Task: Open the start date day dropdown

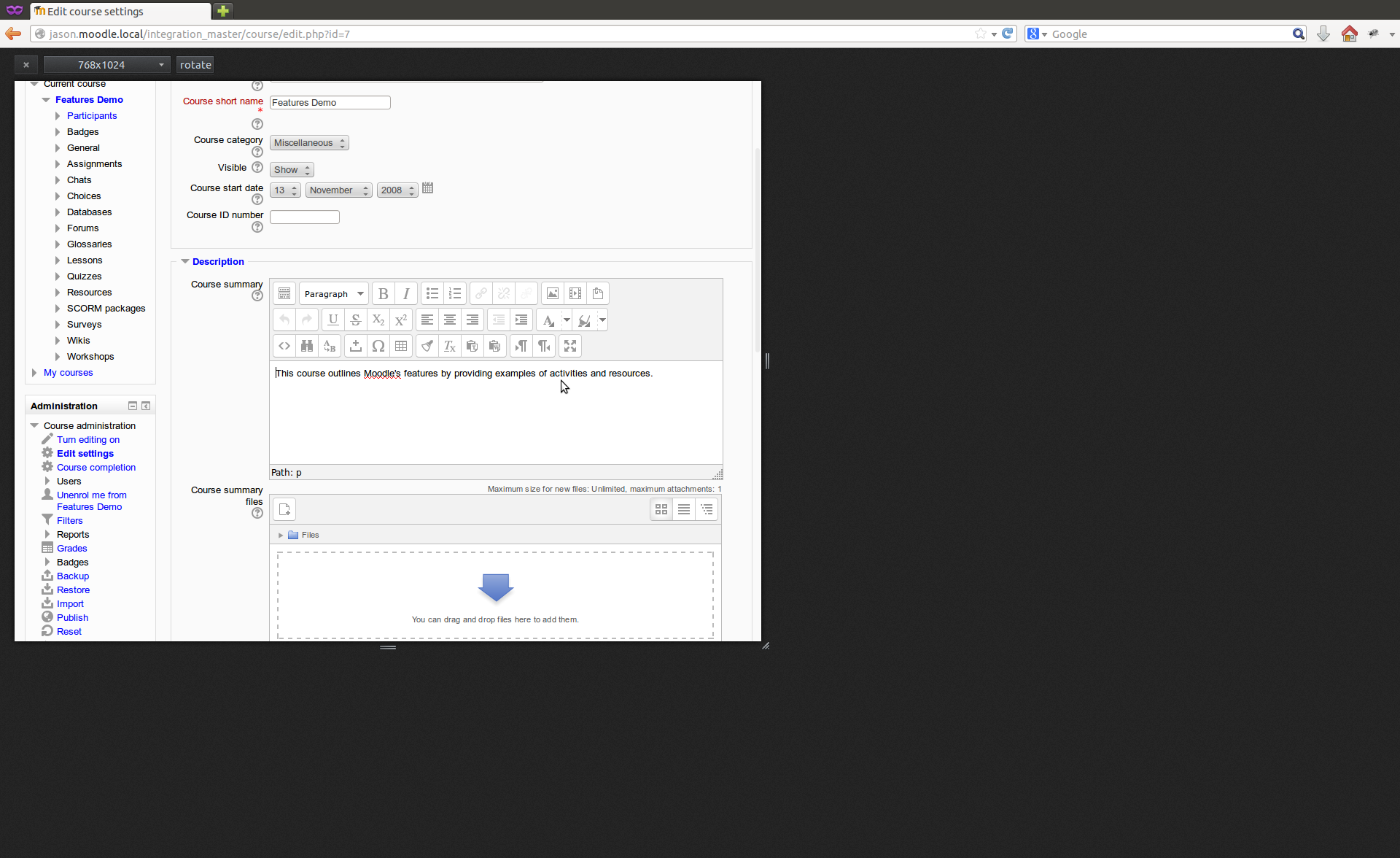Action: click(x=285, y=190)
